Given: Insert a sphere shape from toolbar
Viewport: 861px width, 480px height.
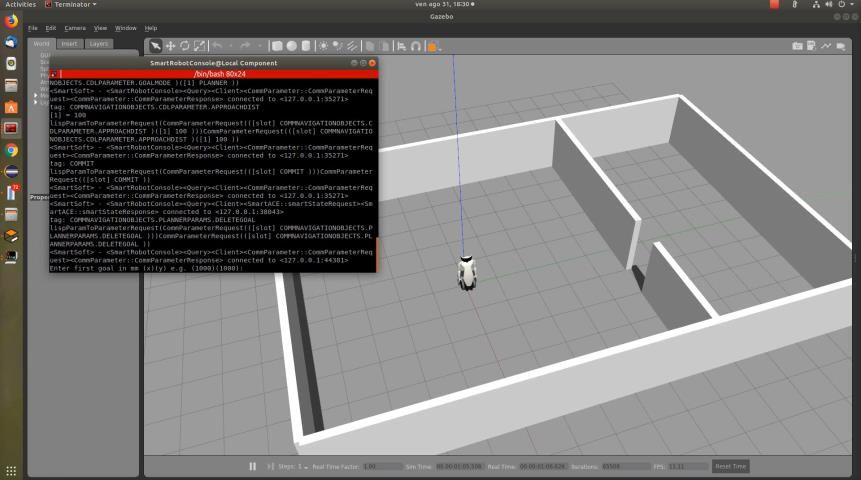Looking at the screenshot, I should click(x=291, y=46).
